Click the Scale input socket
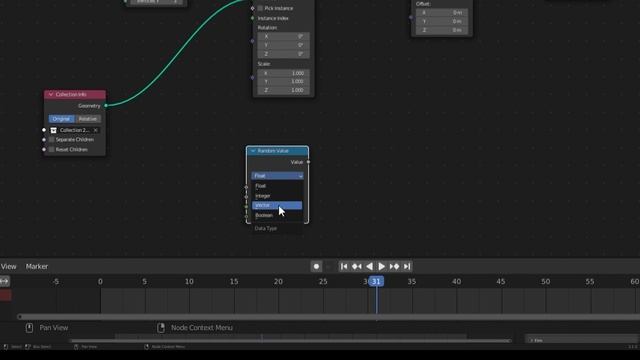This screenshot has height=360, width=640. click(x=252, y=77)
